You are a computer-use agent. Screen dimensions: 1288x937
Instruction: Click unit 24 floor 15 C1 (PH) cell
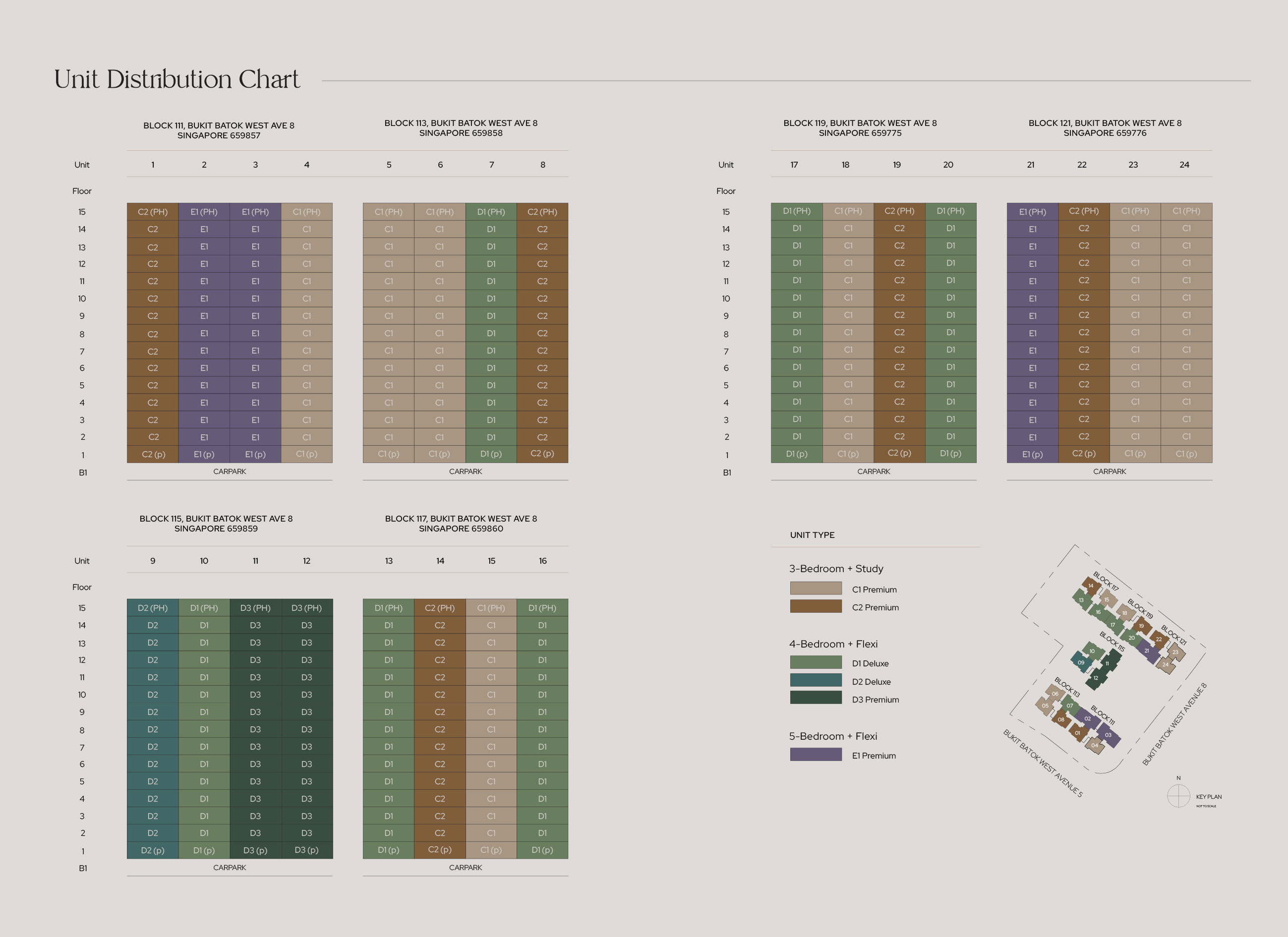tap(1186, 211)
